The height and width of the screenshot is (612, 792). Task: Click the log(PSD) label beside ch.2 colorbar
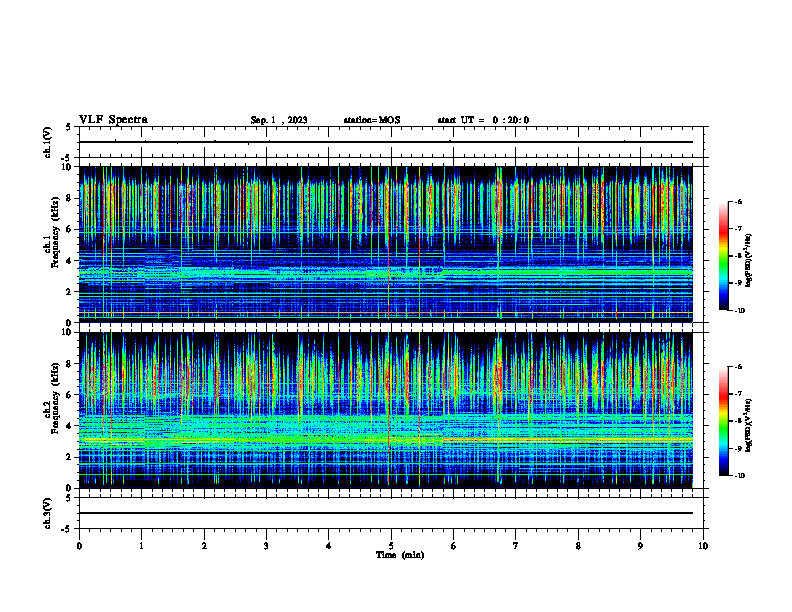click(x=749, y=425)
